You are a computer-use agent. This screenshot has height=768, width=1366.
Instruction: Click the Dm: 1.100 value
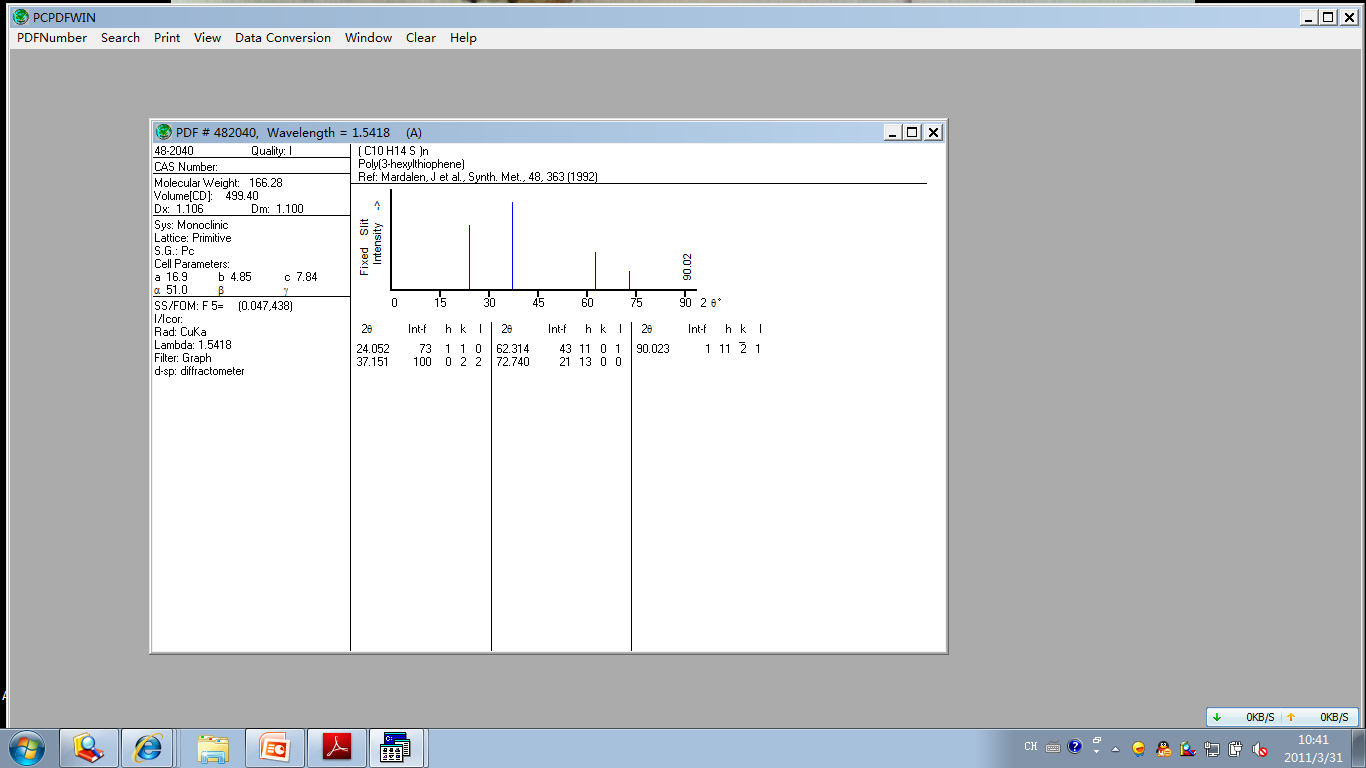[279, 209]
